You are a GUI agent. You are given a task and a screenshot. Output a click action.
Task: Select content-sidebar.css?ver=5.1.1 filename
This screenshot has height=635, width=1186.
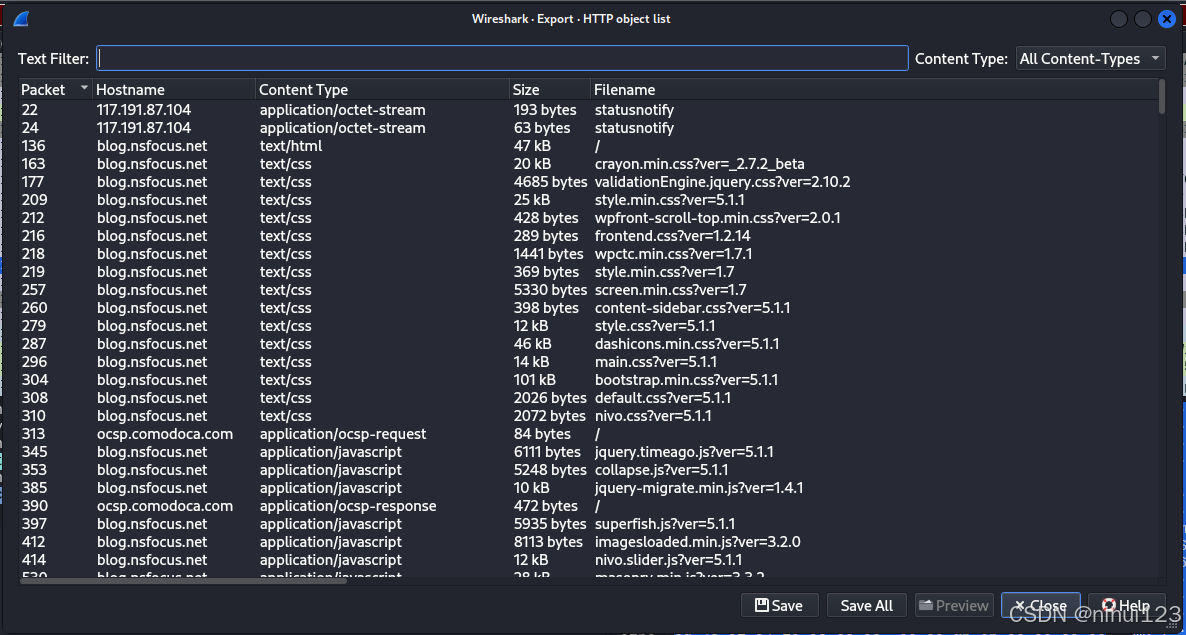pos(692,308)
